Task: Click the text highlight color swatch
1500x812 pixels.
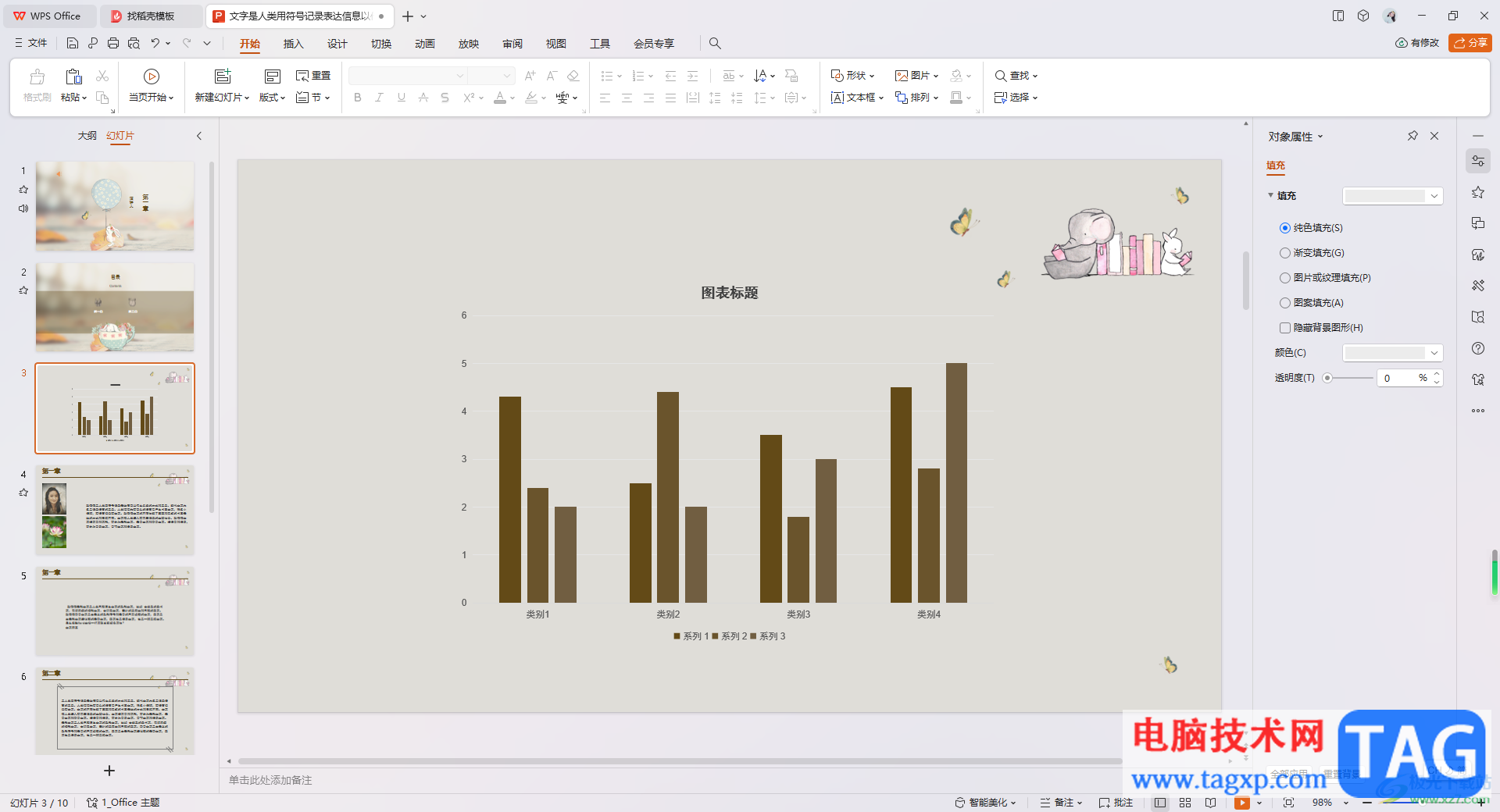Action: pyautogui.click(x=531, y=98)
